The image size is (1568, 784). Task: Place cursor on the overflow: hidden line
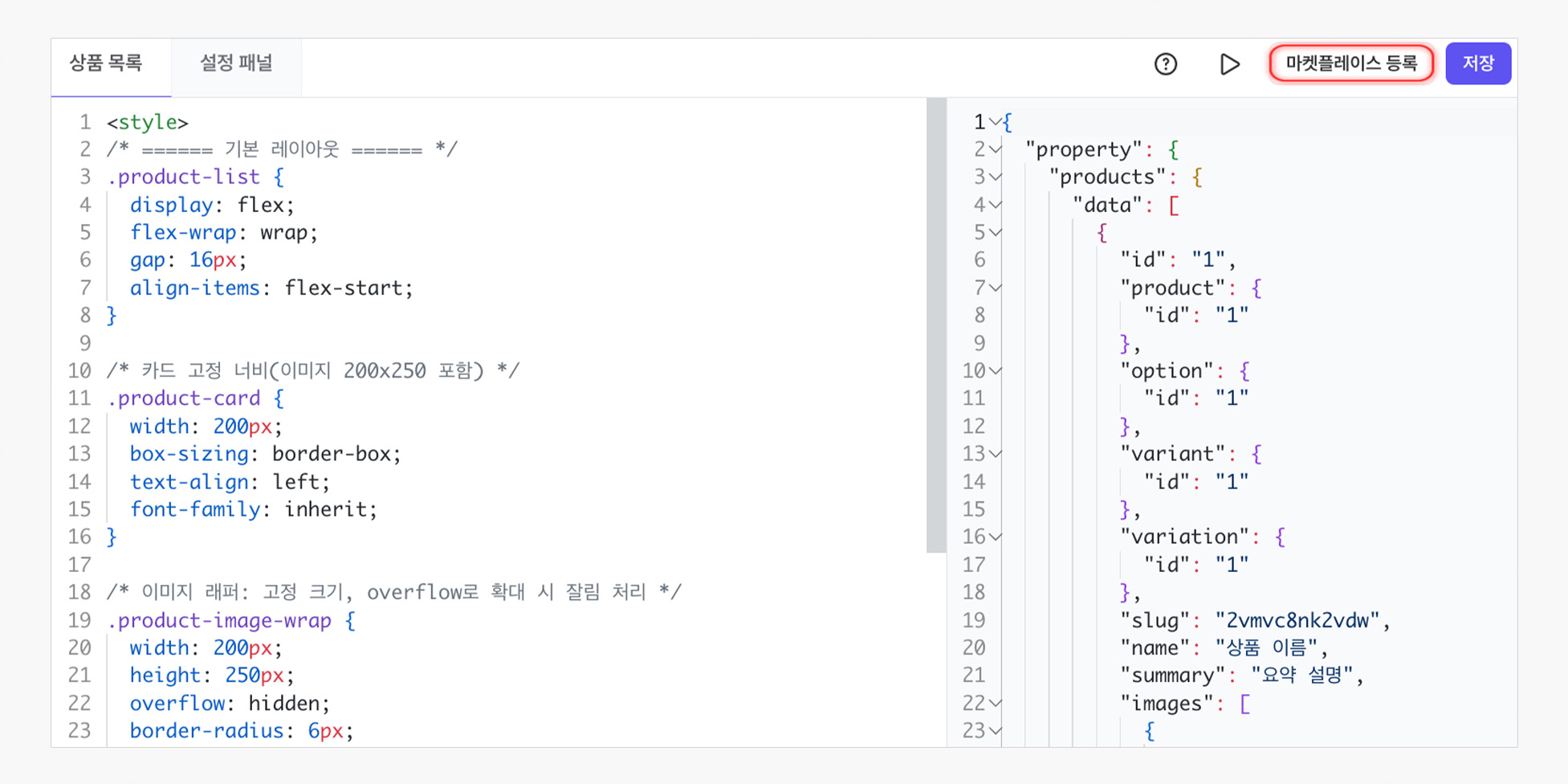pyautogui.click(x=229, y=704)
